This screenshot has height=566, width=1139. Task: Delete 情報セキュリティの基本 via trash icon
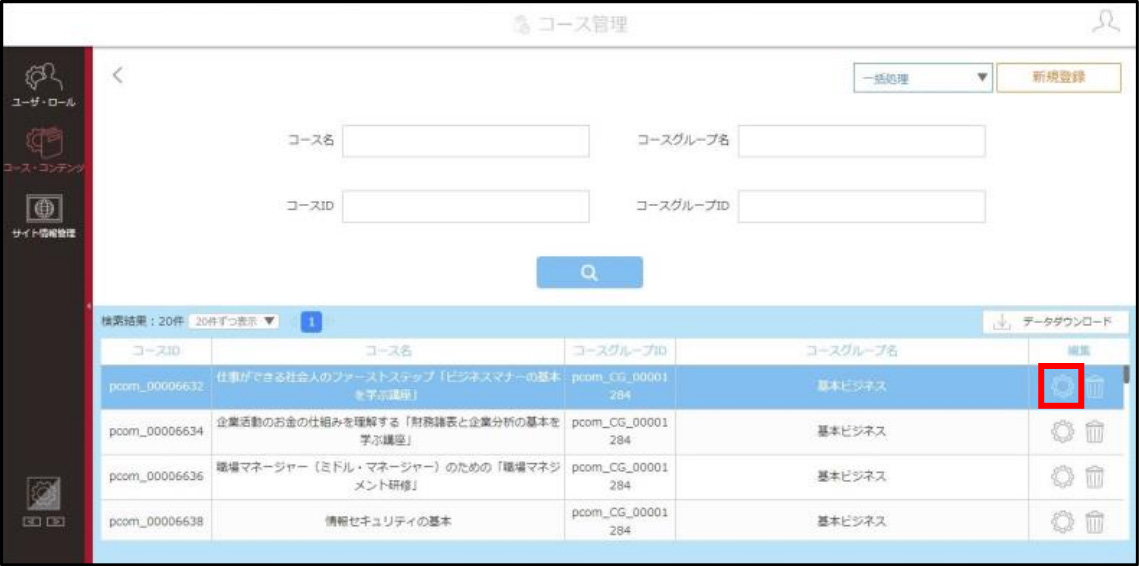(x=1095, y=522)
